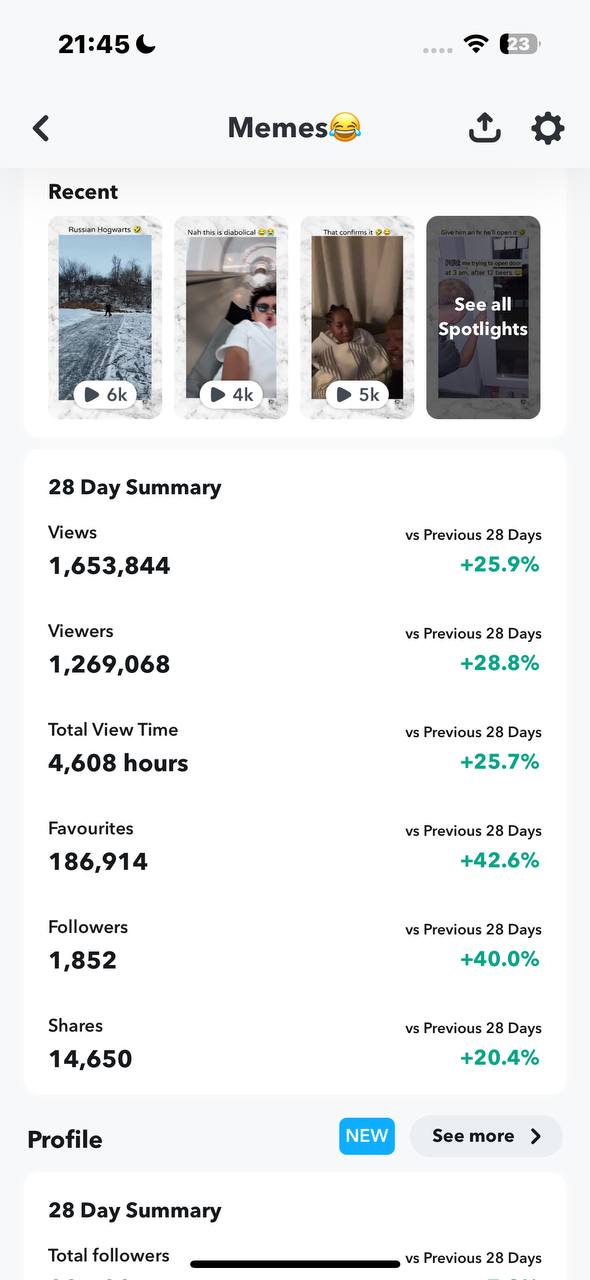Open the share upload icon
This screenshot has height=1280, width=590.
pos(484,128)
